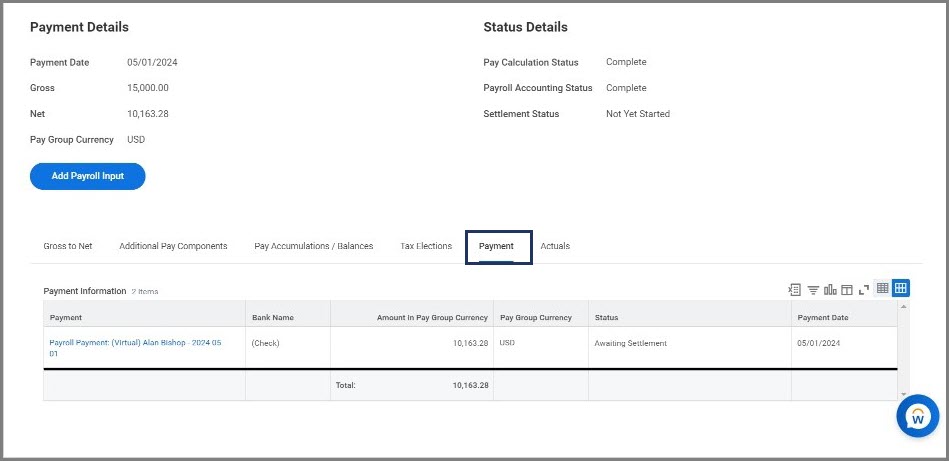This screenshot has width=949, height=461.
Task: Open the column preferences icon
Action: [x=846, y=290]
